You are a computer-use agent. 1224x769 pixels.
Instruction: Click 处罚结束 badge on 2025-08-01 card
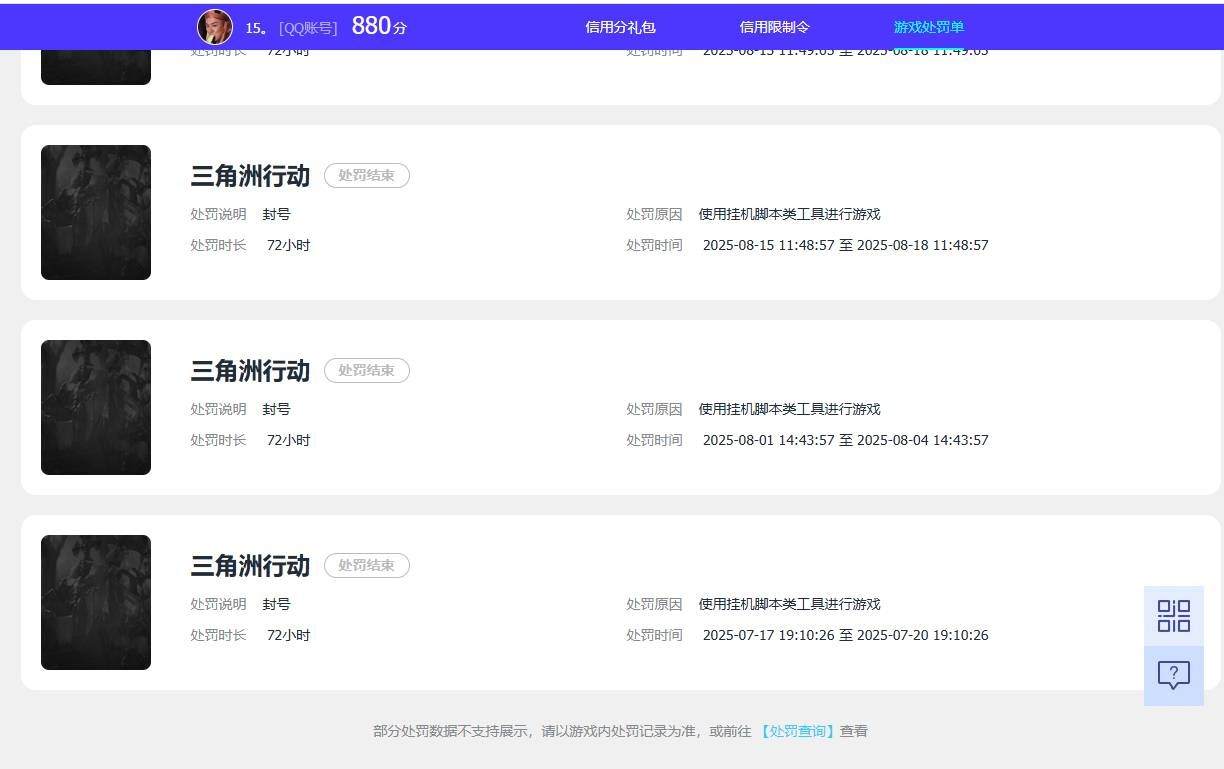point(367,371)
